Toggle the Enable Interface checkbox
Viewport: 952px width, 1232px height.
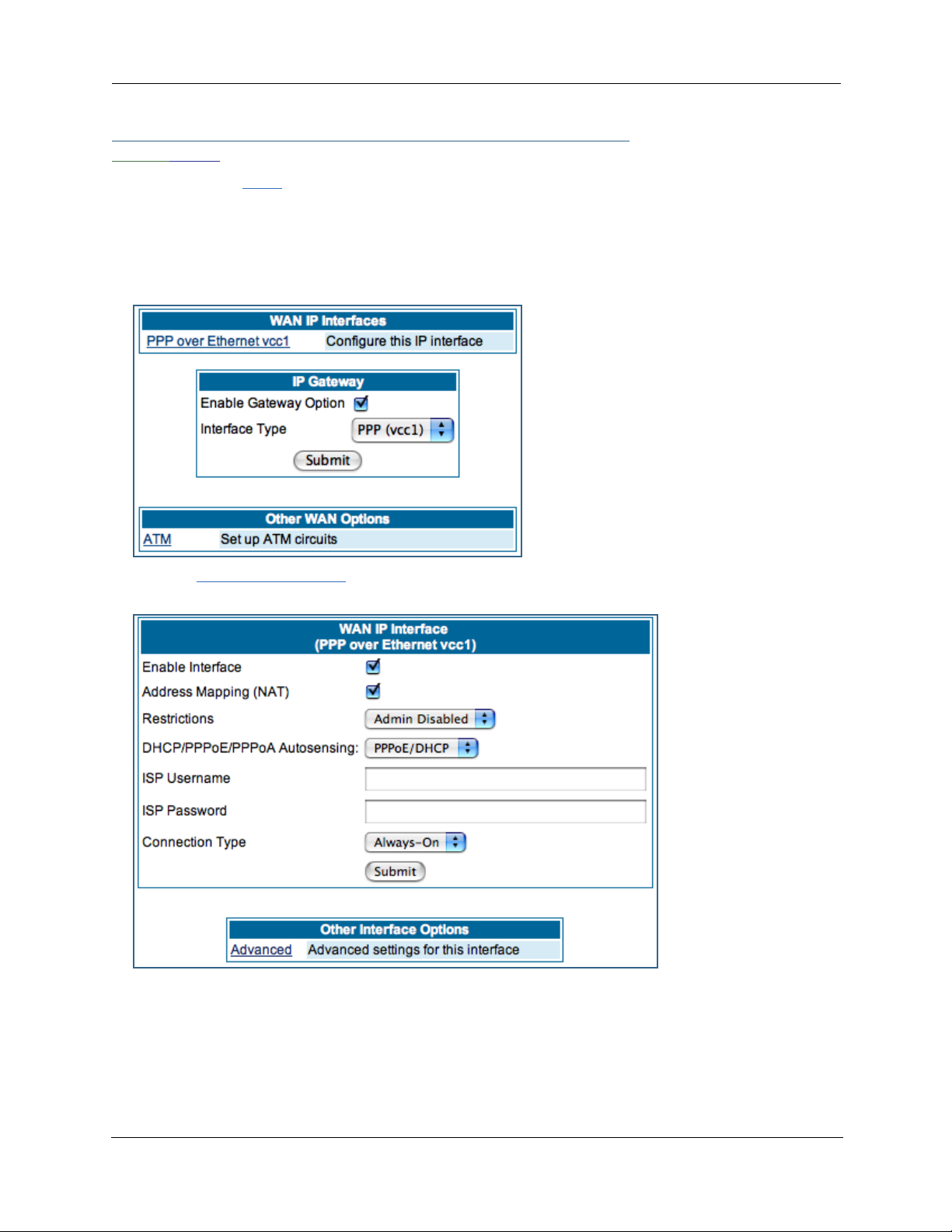click(x=373, y=666)
